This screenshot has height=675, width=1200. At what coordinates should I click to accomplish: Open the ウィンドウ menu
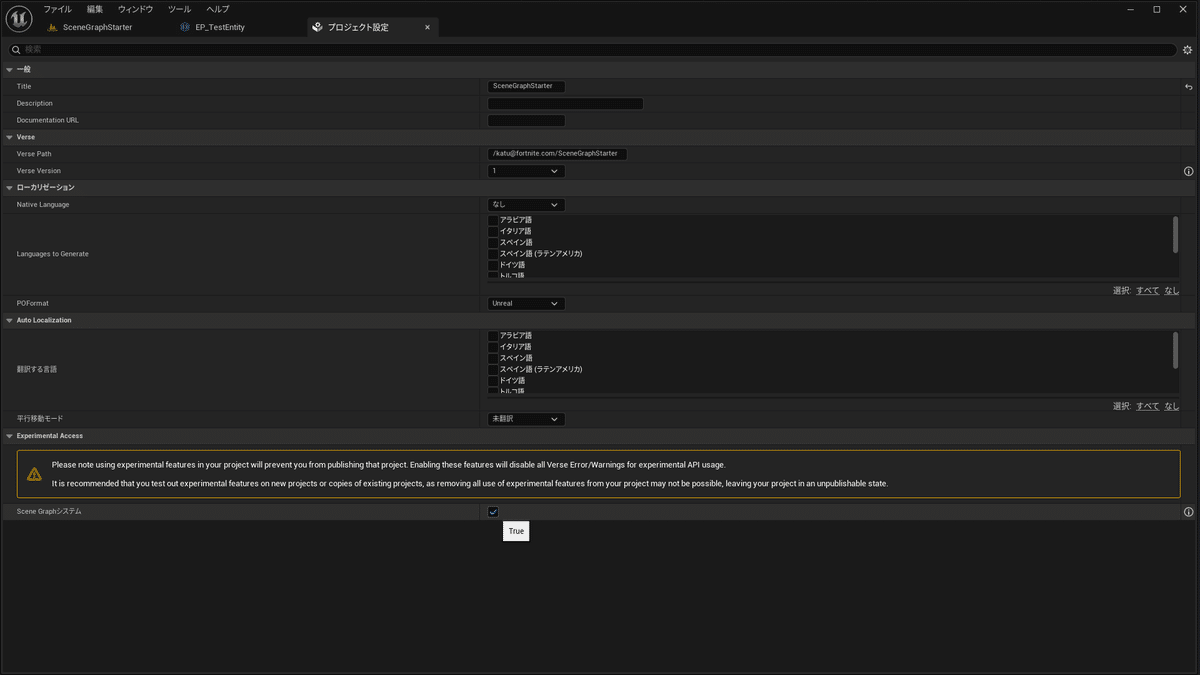point(136,9)
